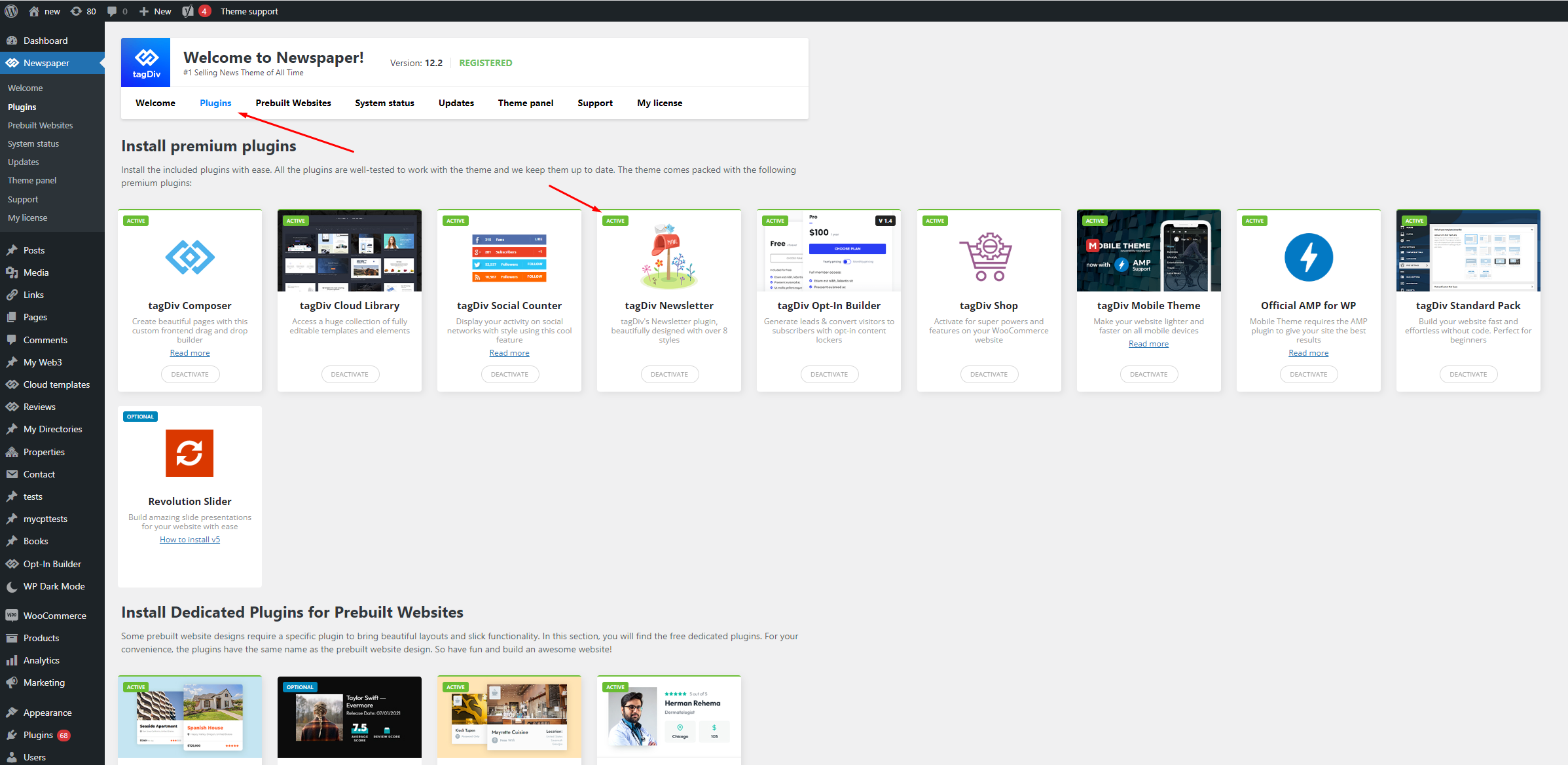The width and height of the screenshot is (1568, 765).
Task: Open updates icon showing 80
Action: coord(83,11)
